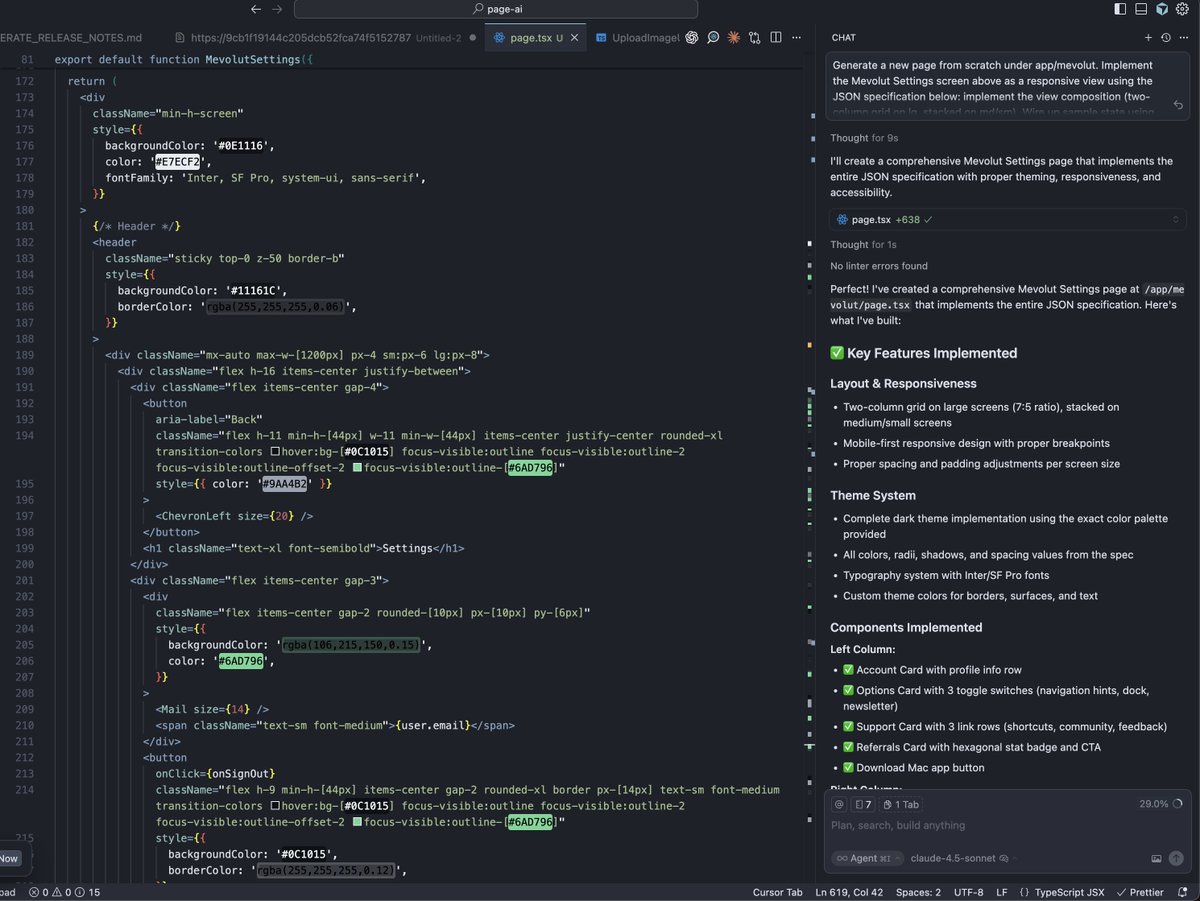
Task: Click the 29.0% context usage indicator
Action: pyautogui.click(x=1161, y=804)
